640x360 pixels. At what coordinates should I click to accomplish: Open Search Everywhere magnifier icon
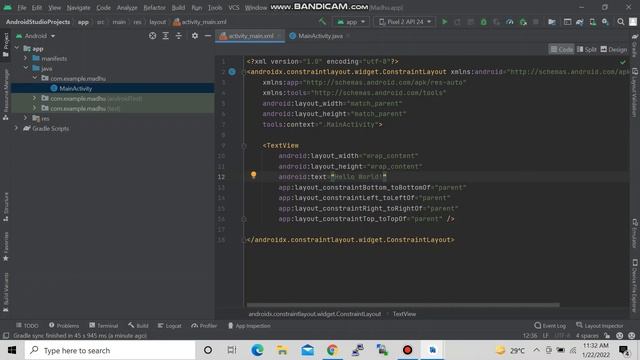pos(620,22)
